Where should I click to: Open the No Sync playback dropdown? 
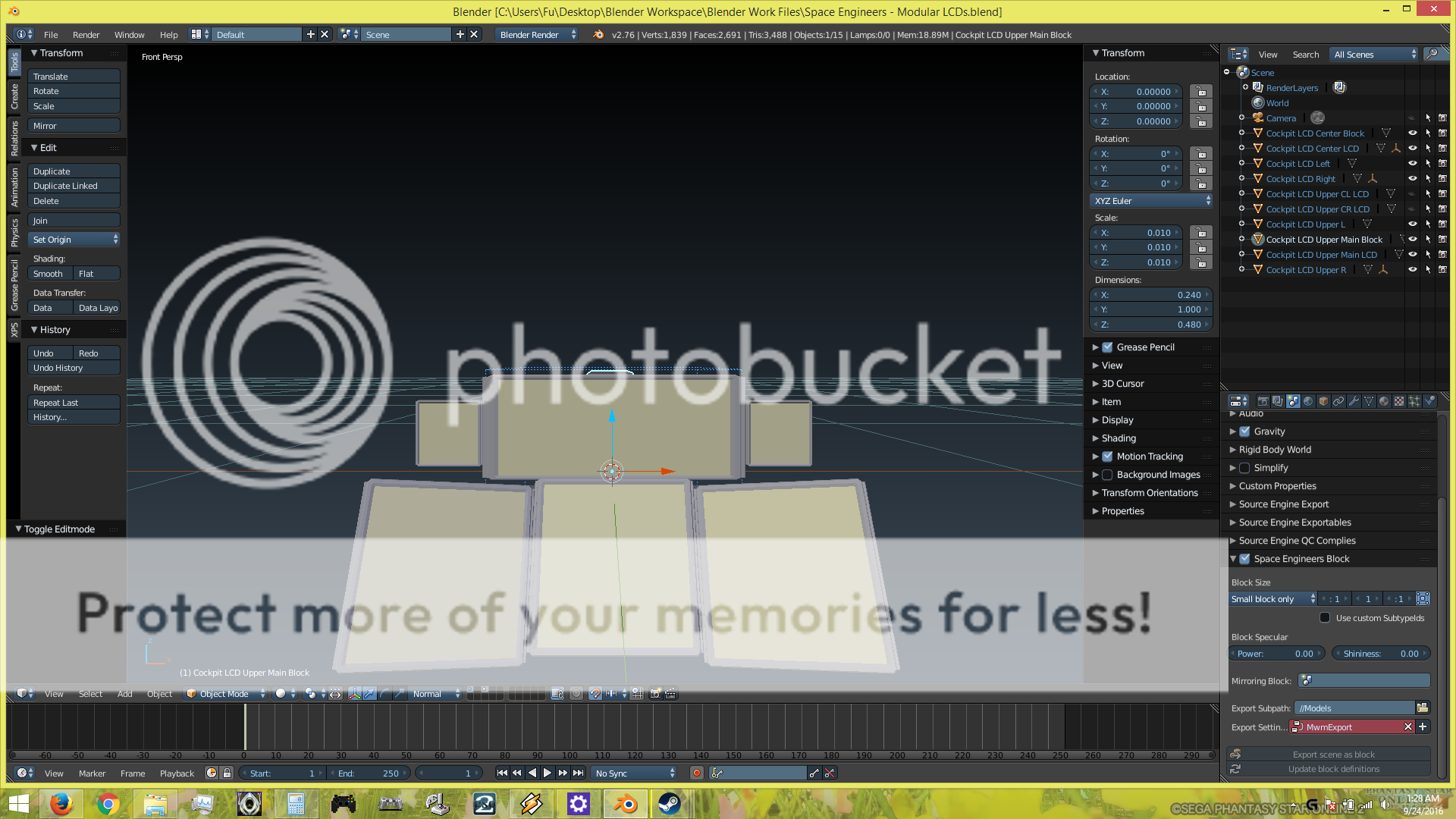(x=634, y=773)
